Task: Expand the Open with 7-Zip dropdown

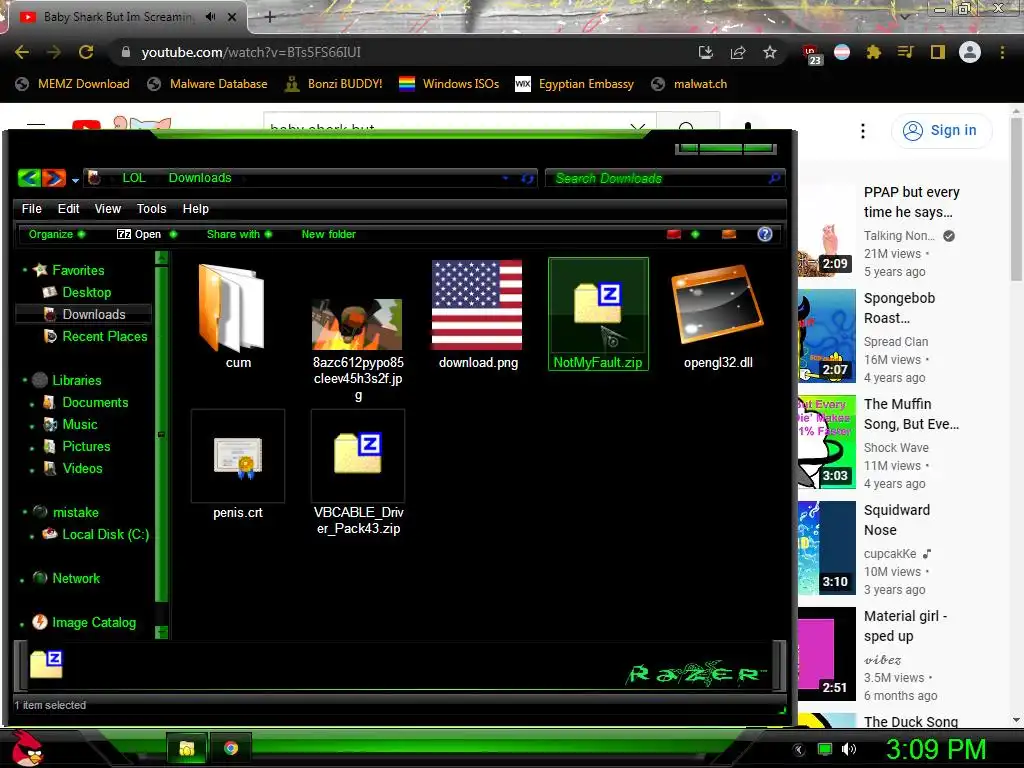Action: coord(173,234)
